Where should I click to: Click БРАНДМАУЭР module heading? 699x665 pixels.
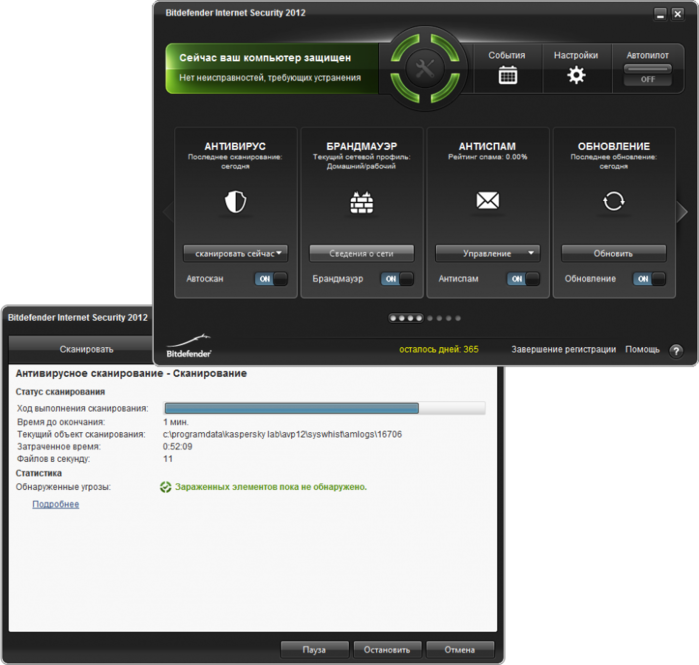point(362,146)
